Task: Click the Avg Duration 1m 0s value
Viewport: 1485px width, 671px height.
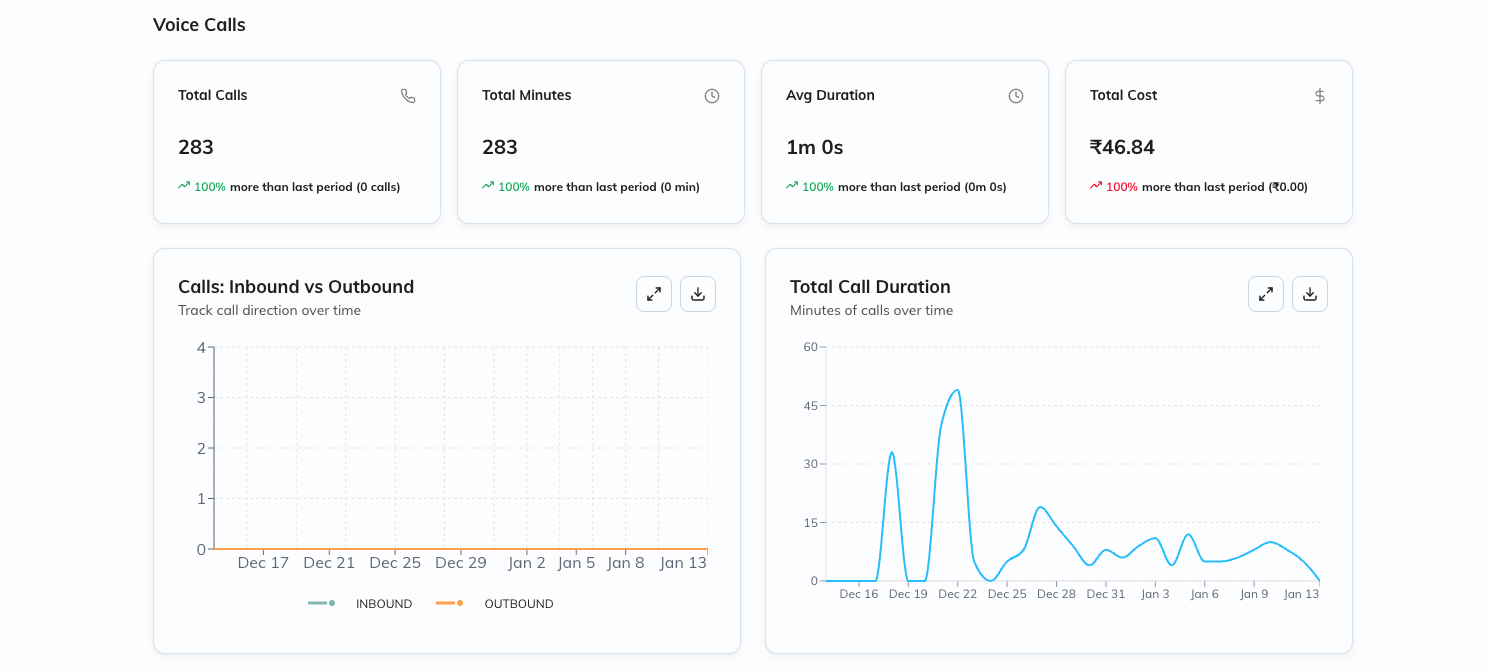Action: click(x=814, y=147)
